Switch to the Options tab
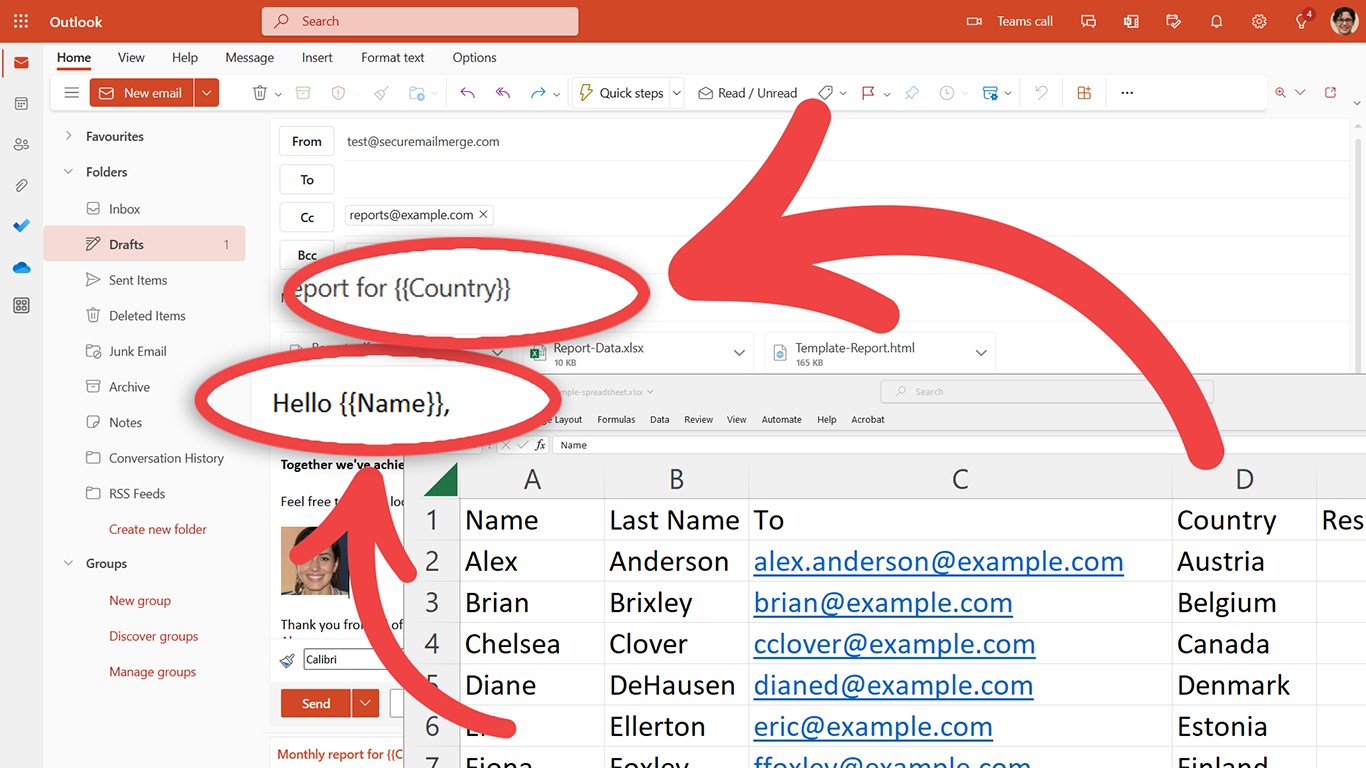The width and height of the screenshot is (1366, 768). (474, 58)
